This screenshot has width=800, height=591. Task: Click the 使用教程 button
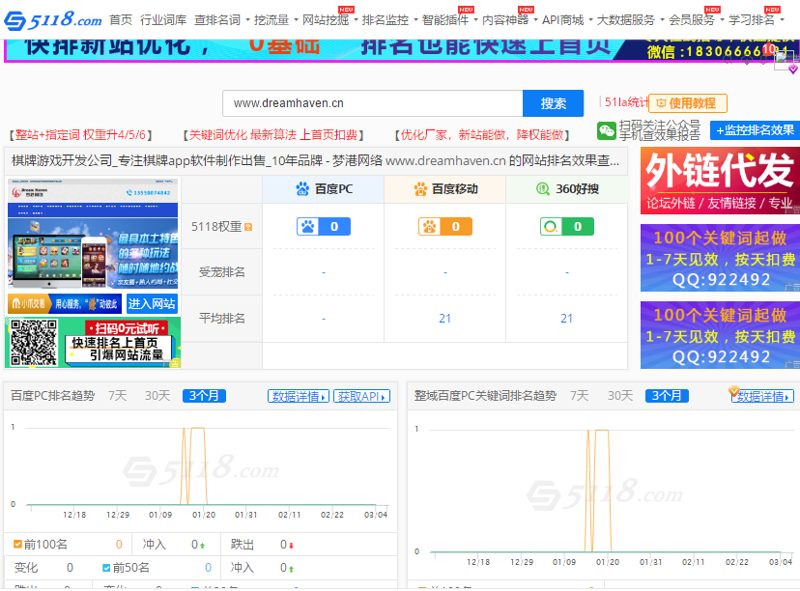pos(688,104)
